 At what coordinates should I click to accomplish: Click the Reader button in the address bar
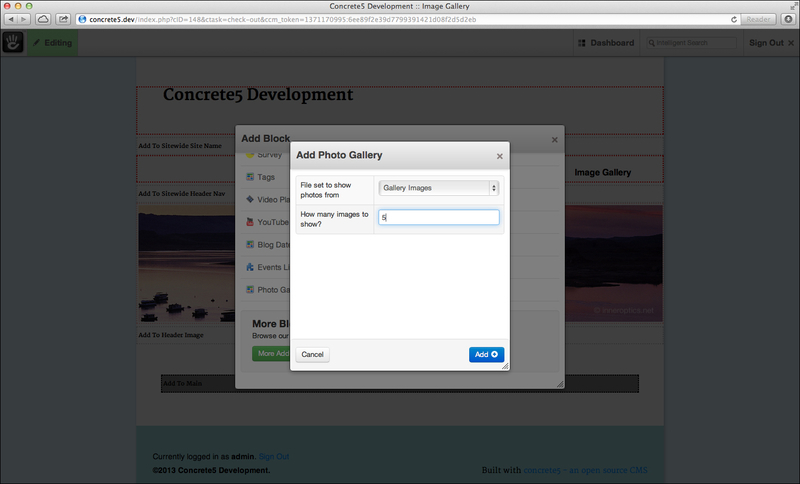coord(758,19)
